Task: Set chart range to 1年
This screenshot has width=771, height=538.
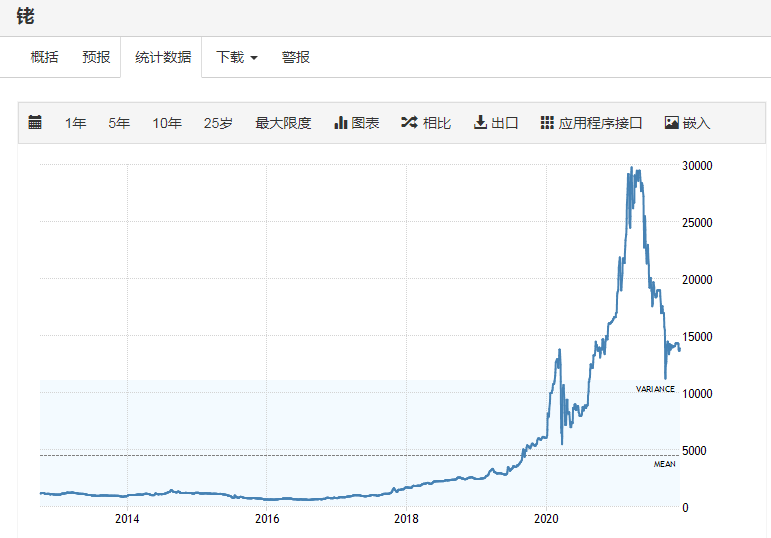Action: point(75,124)
